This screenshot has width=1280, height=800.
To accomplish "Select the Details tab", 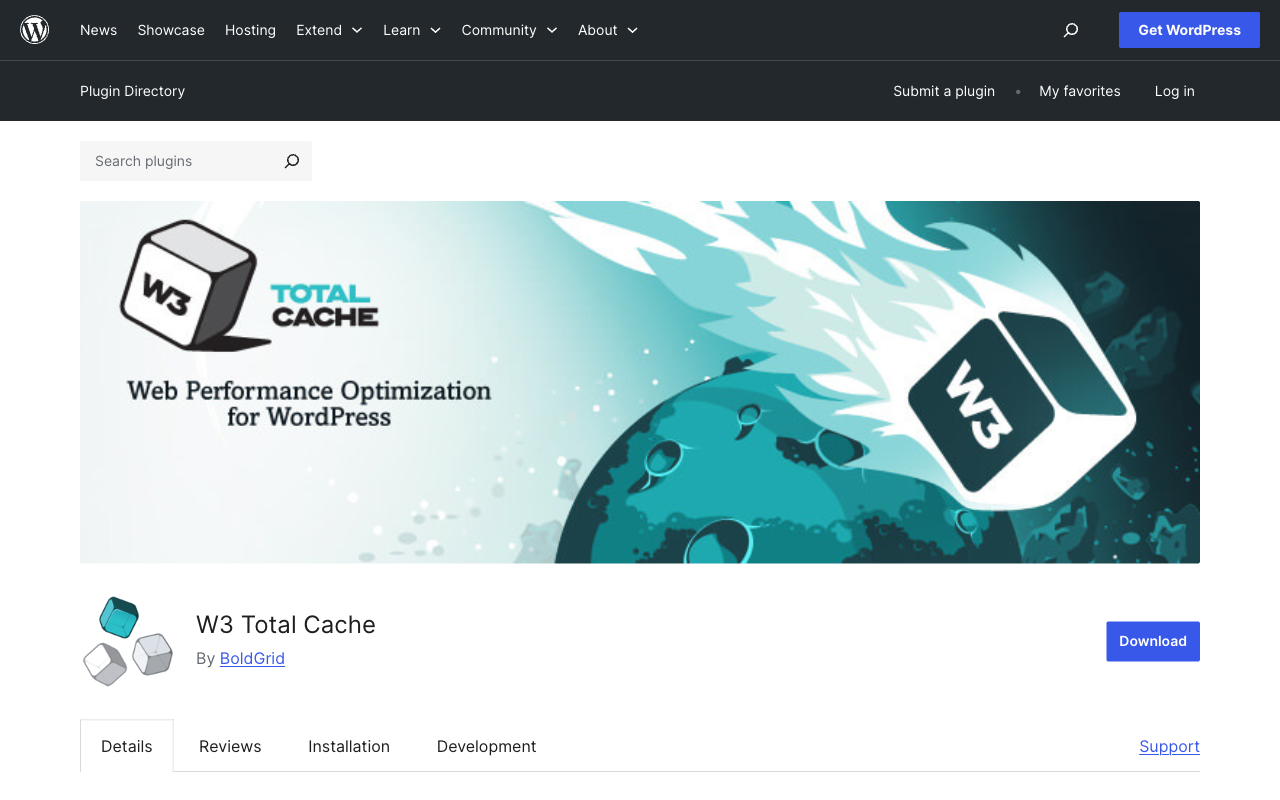I will (x=126, y=745).
